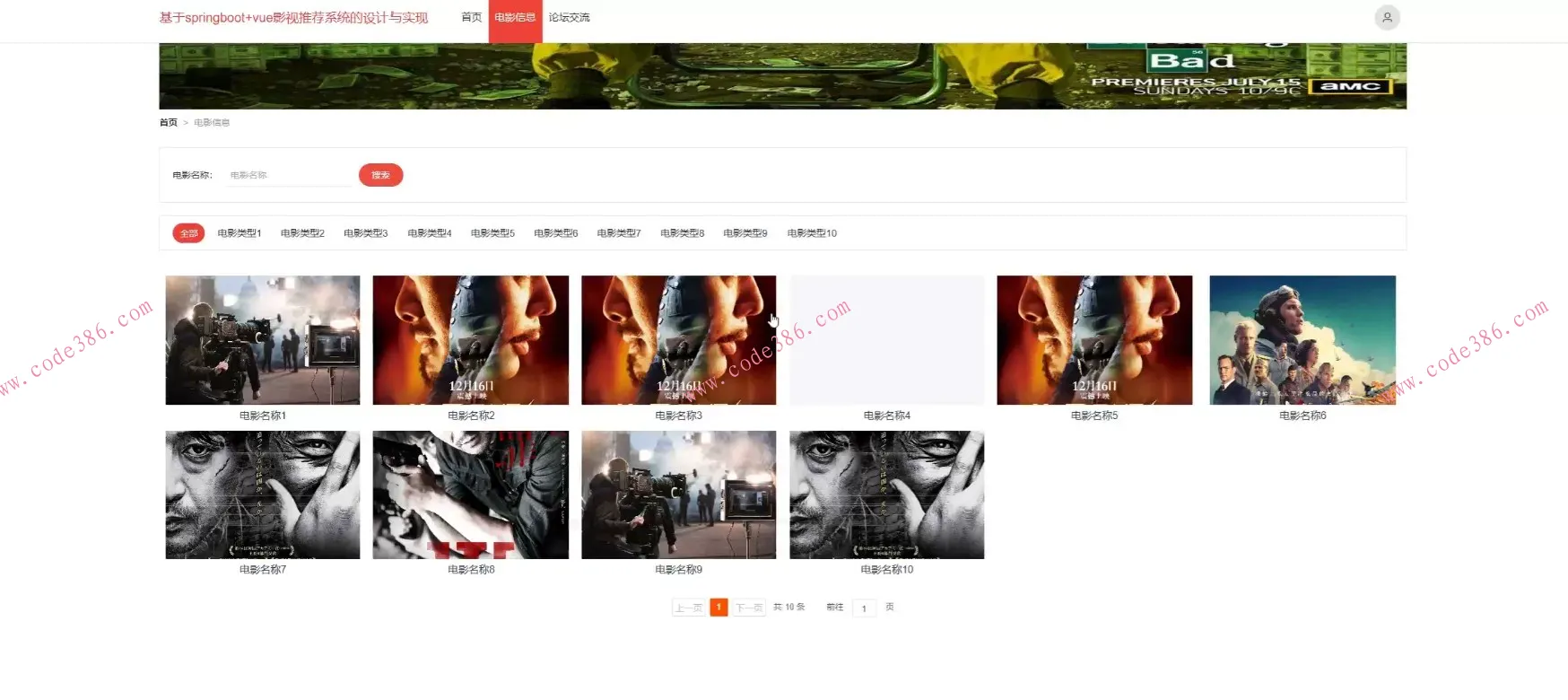The width and height of the screenshot is (1568, 700).
Task: Click the site title link in the header
Action: [293, 18]
